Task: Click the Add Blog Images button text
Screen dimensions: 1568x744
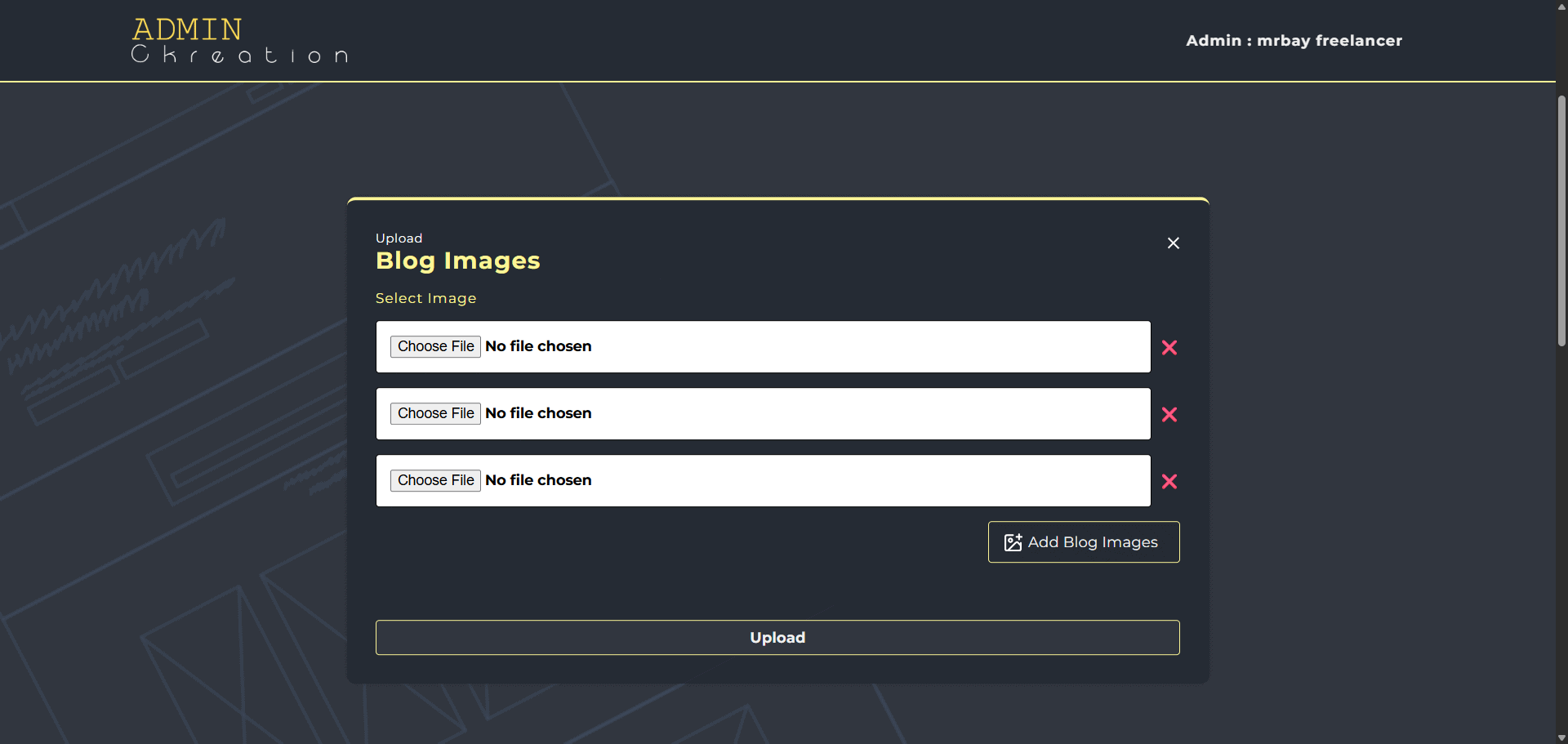Action: pyautogui.click(x=1092, y=542)
